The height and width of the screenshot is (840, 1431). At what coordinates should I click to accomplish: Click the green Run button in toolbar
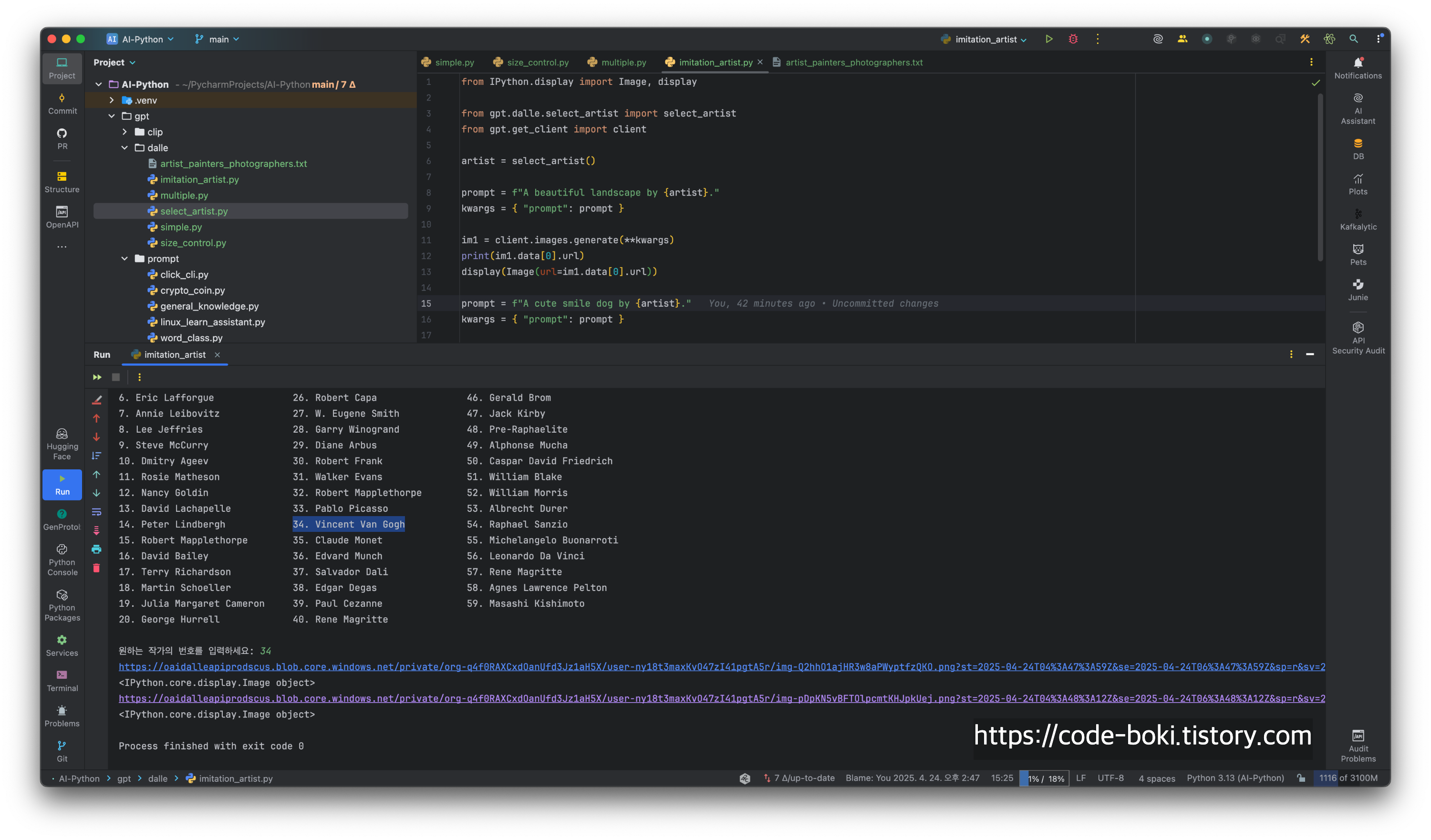(1049, 39)
